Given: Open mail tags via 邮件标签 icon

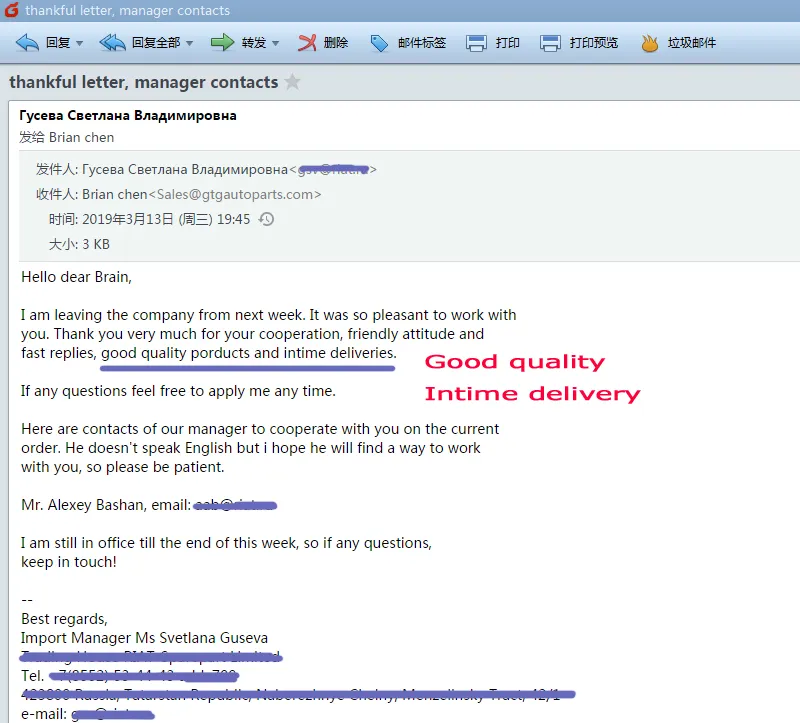Looking at the screenshot, I should coord(380,43).
